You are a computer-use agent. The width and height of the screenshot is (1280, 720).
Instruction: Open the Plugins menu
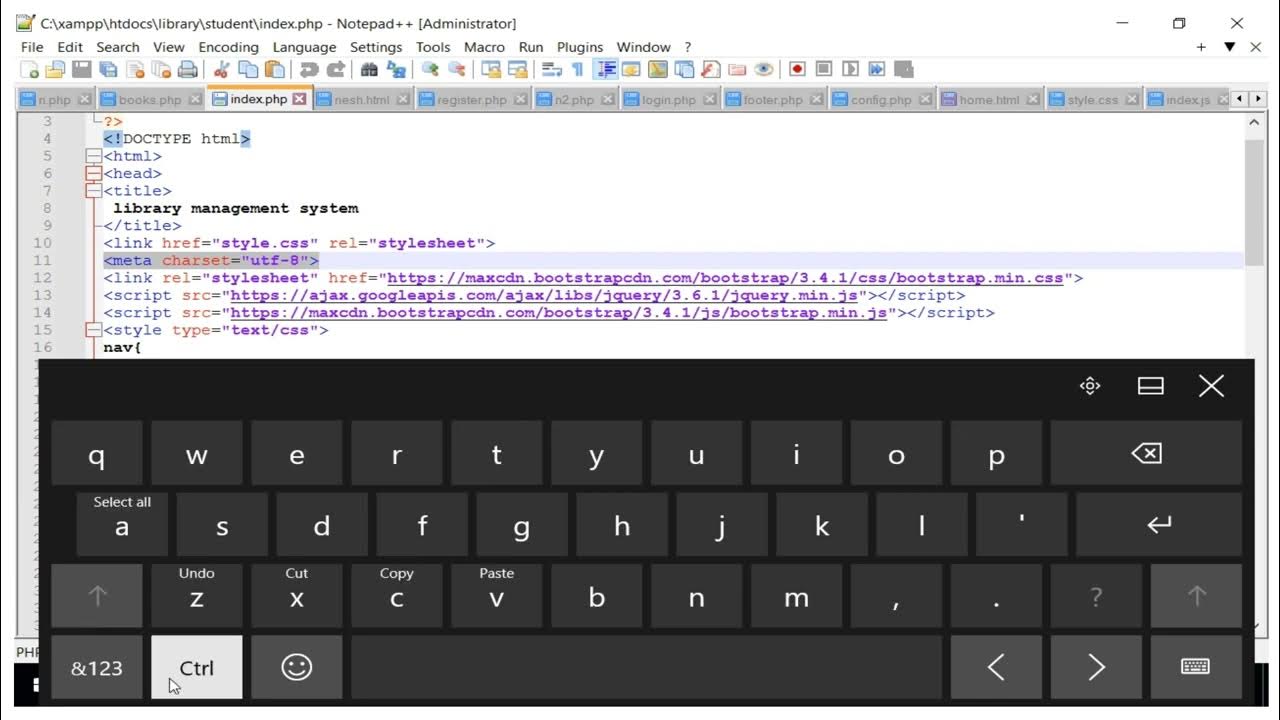[x=580, y=47]
